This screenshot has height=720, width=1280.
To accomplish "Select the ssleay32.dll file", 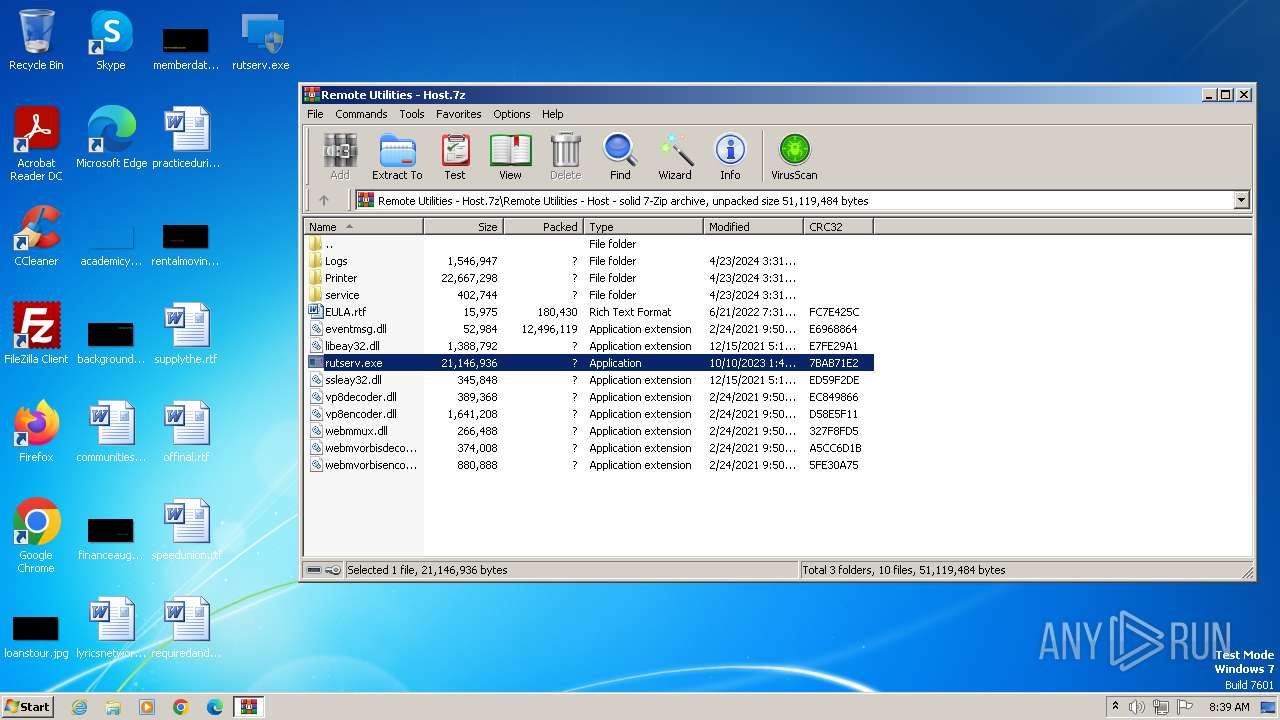I will (588, 380).
